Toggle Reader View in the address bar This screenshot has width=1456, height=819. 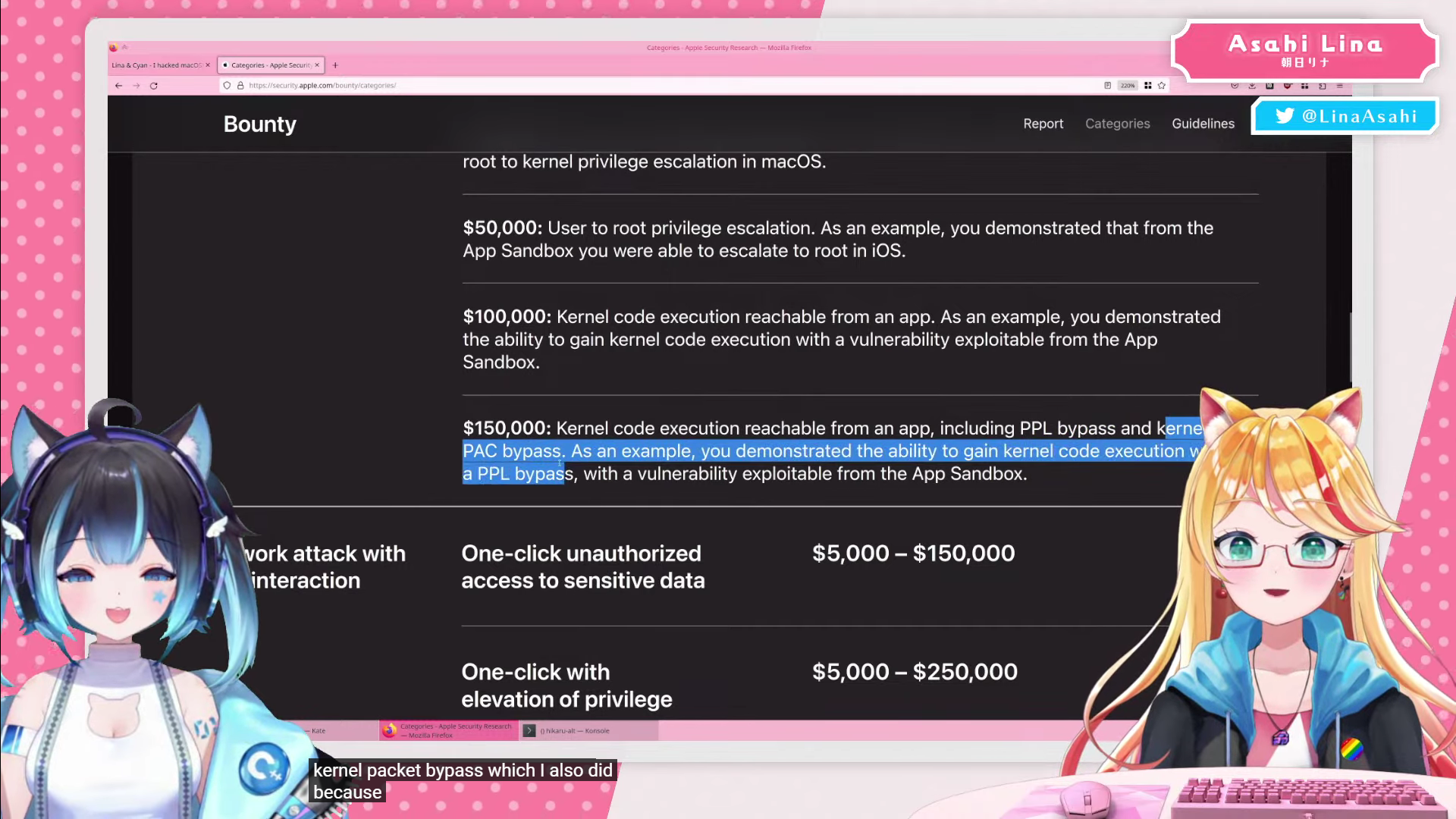coord(1106,85)
